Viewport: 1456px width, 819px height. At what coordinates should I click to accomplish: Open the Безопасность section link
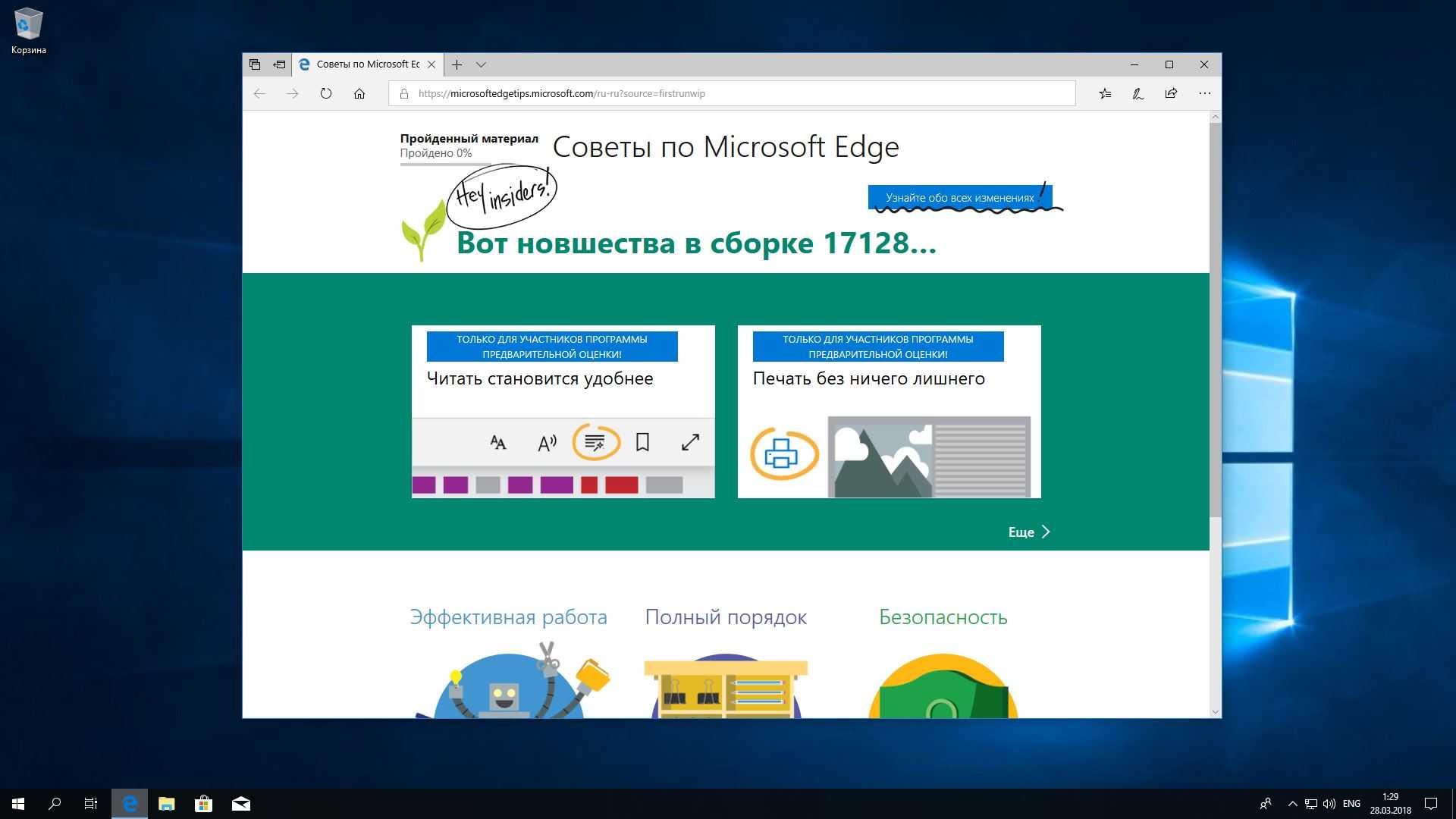(x=943, y=617)
